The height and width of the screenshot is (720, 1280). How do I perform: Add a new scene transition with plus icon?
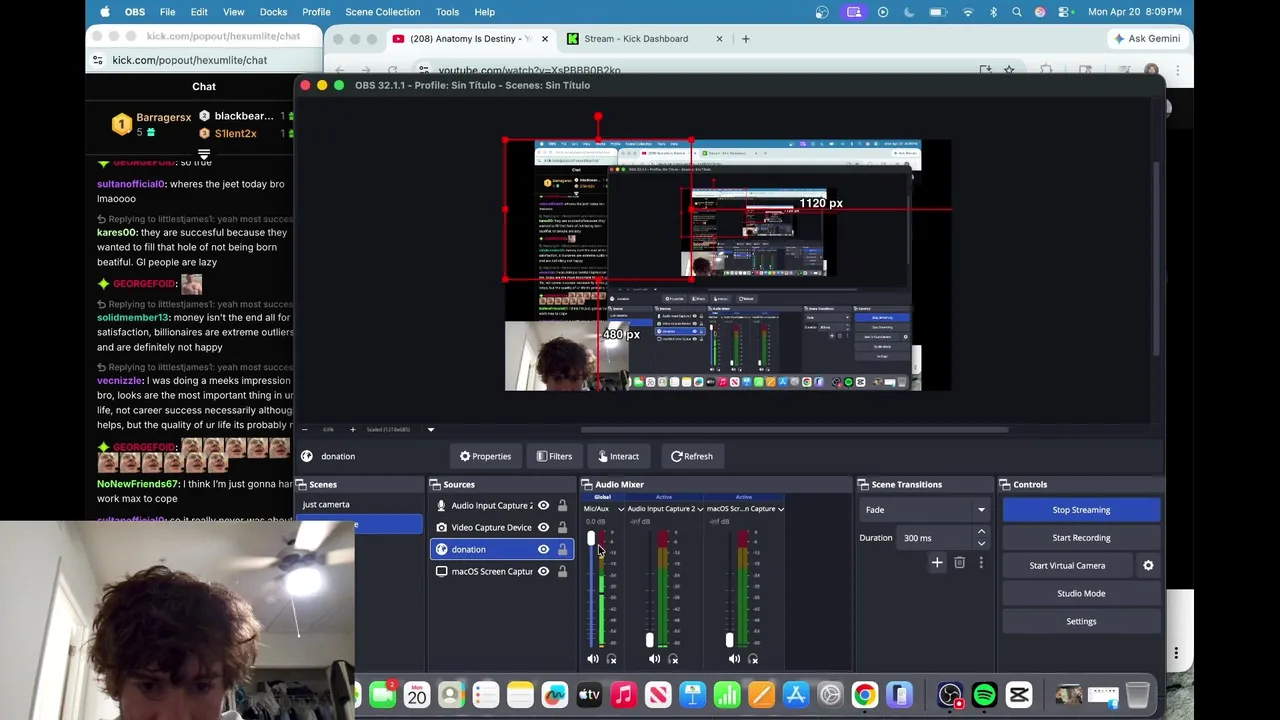pos(937,563)
